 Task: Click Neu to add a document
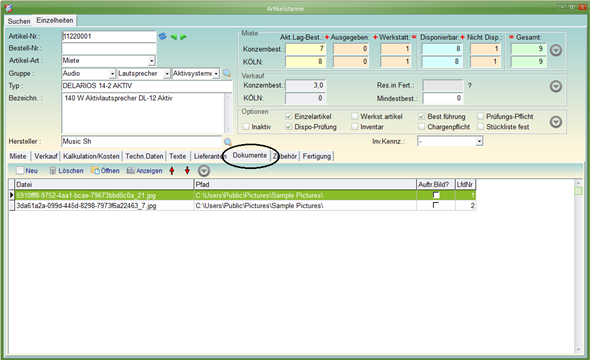(27, 171)
